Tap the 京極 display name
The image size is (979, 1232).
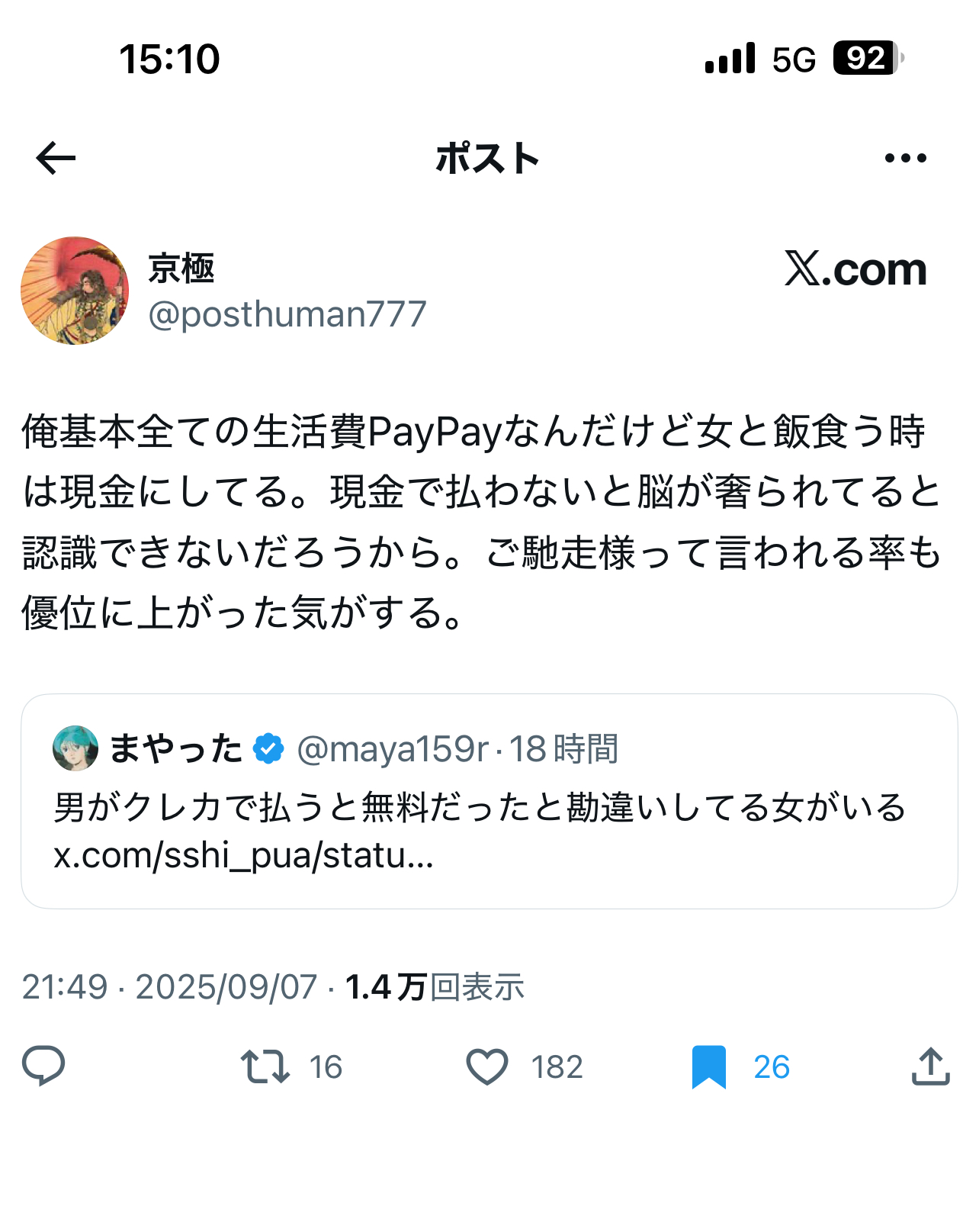coord(181,269)
